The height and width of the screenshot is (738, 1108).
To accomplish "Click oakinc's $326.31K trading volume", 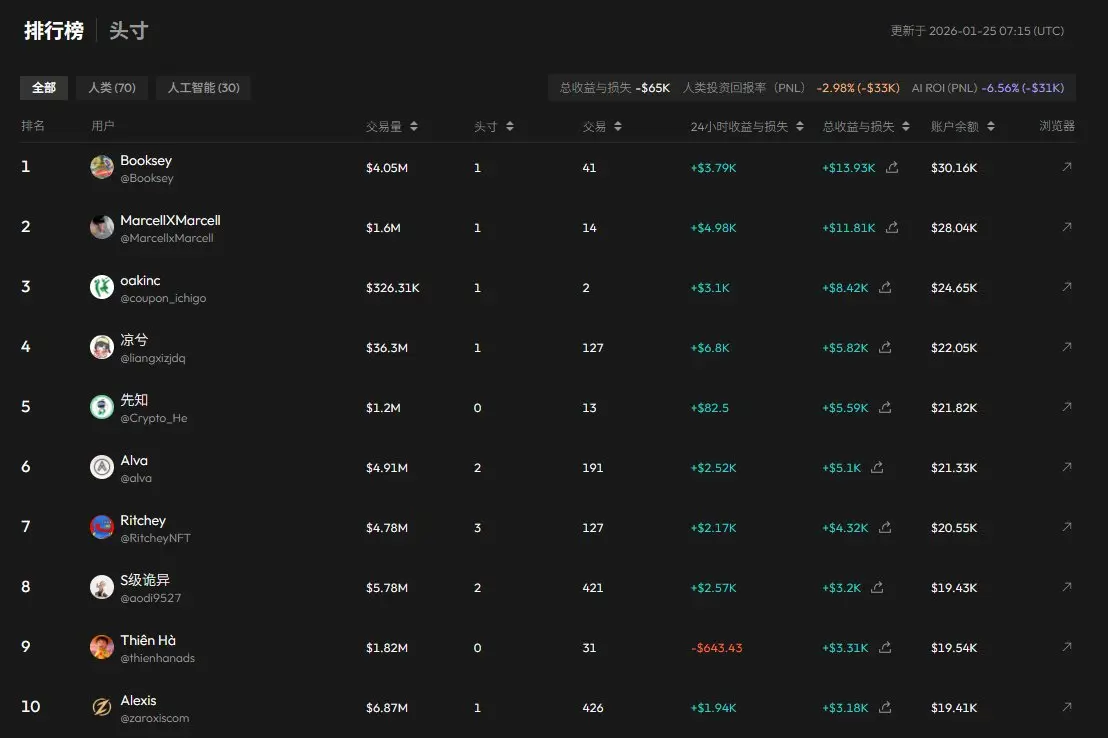I will point(393,288).
